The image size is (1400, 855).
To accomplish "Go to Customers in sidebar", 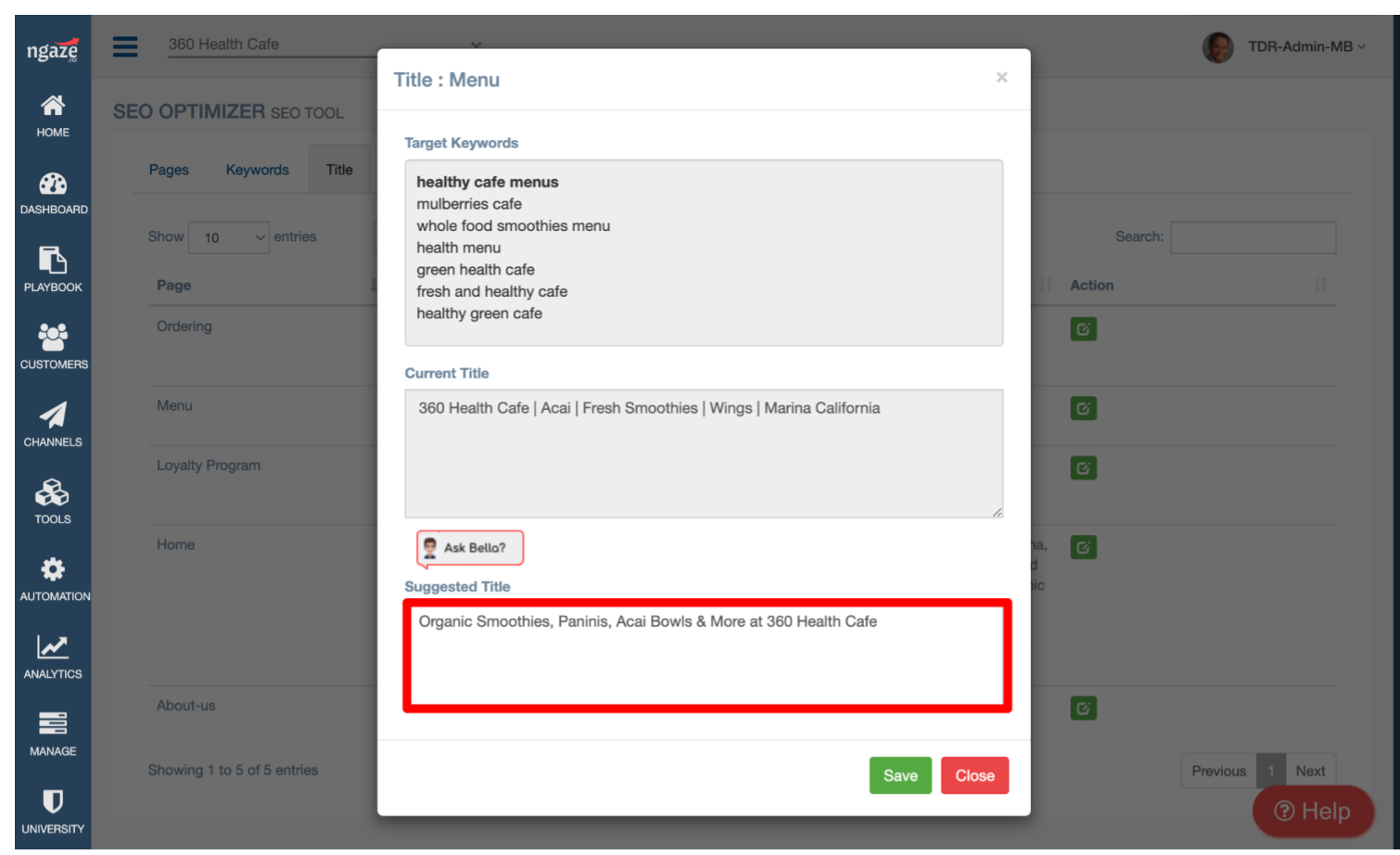I will tap(53, 348).
